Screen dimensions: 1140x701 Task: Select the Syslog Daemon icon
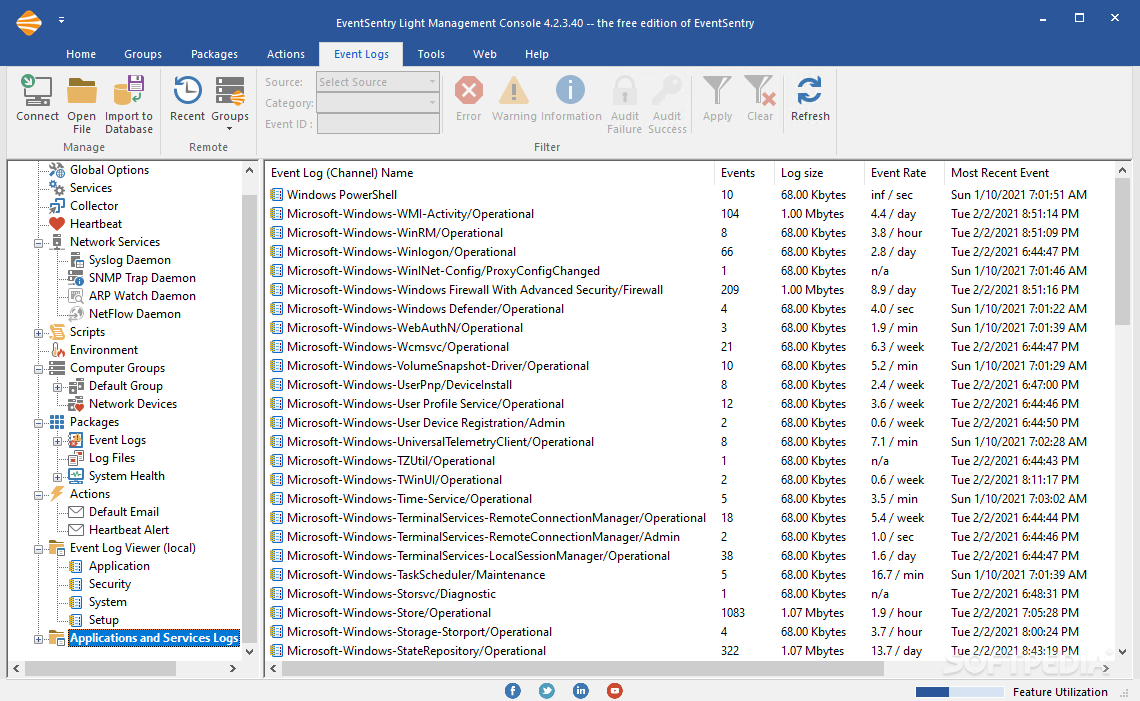76,260
